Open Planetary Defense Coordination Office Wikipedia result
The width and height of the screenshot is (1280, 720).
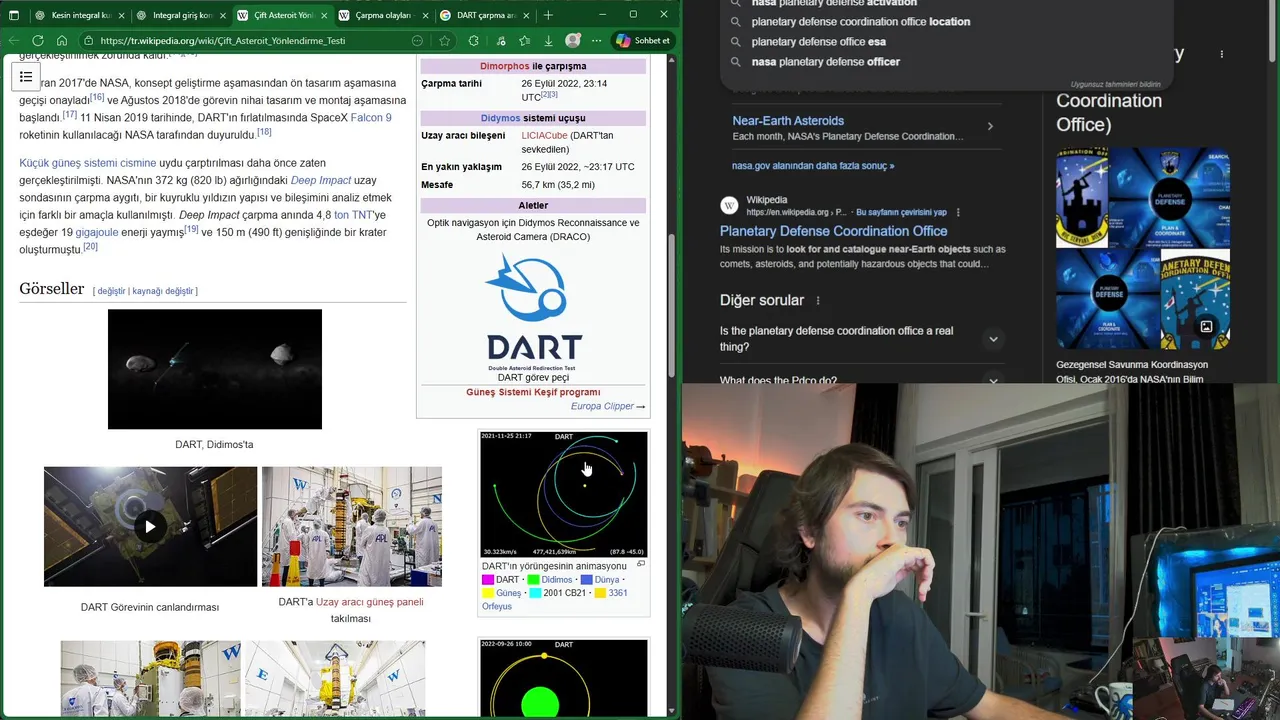click(833, 231)
